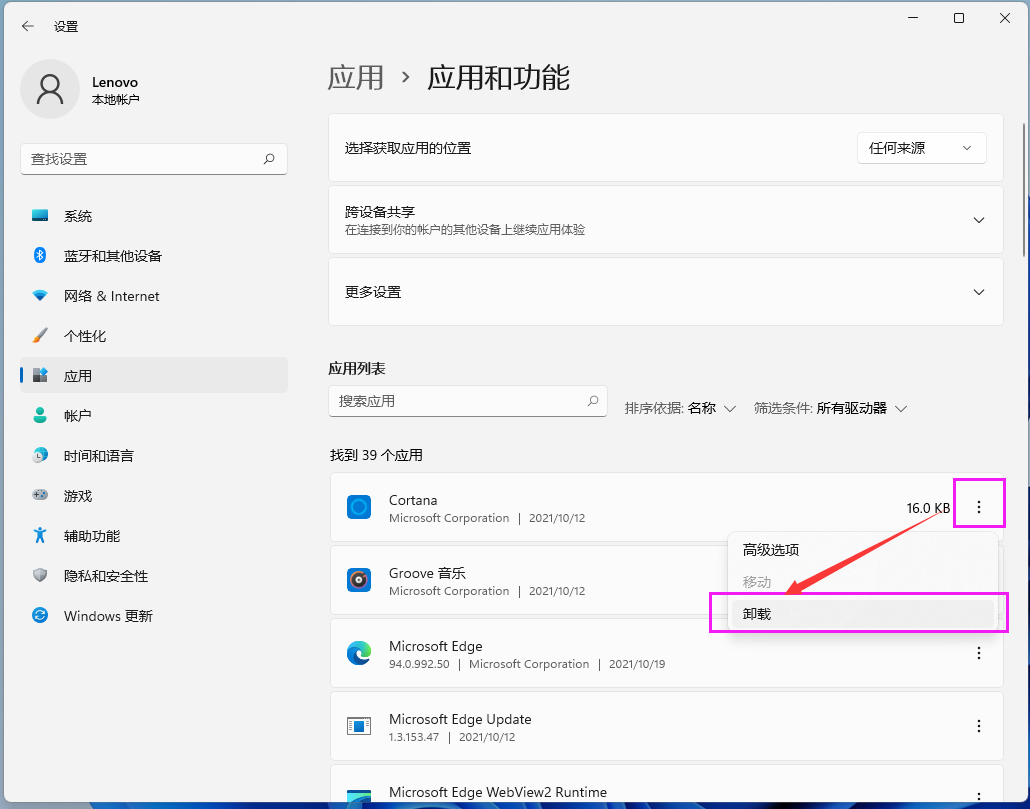Expand the More settings (更多设置) section
Viewport: 1030px width, 809px height.
[665, 292]
